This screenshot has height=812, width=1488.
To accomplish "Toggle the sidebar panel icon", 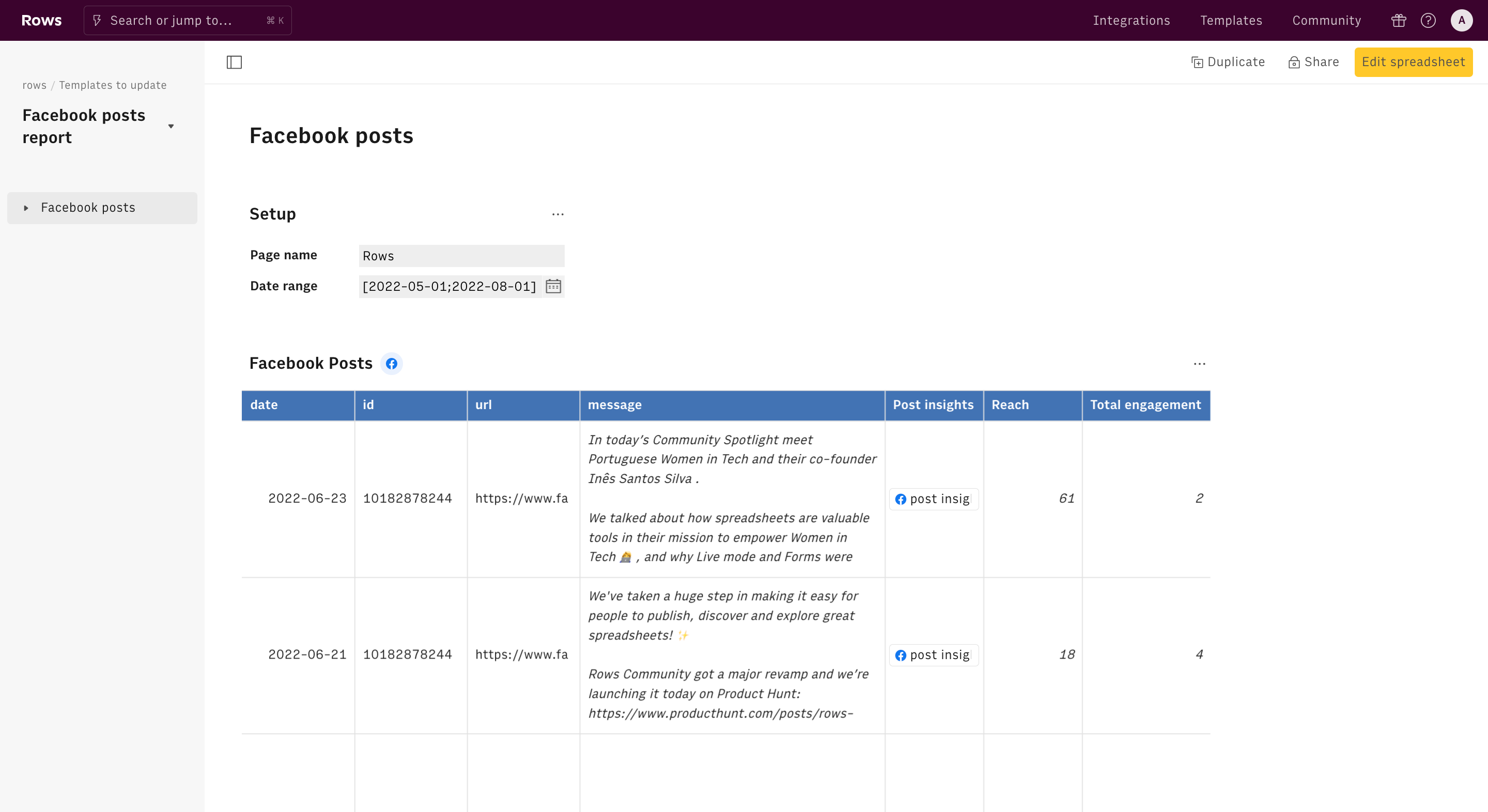I will (234, 63).
